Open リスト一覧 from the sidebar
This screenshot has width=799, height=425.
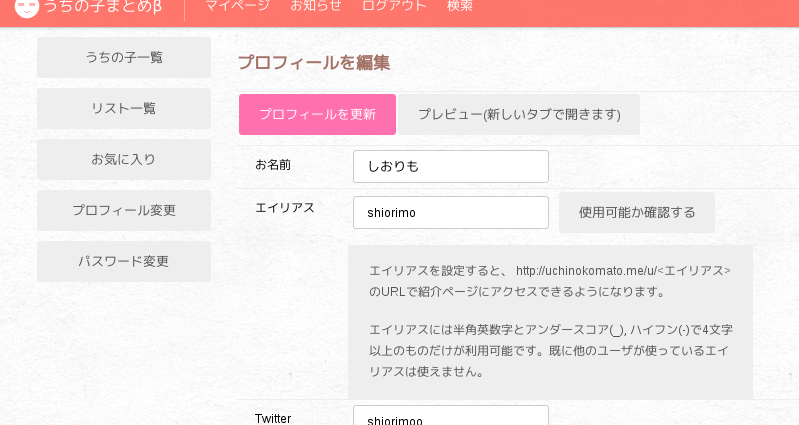tap(124, 109)
